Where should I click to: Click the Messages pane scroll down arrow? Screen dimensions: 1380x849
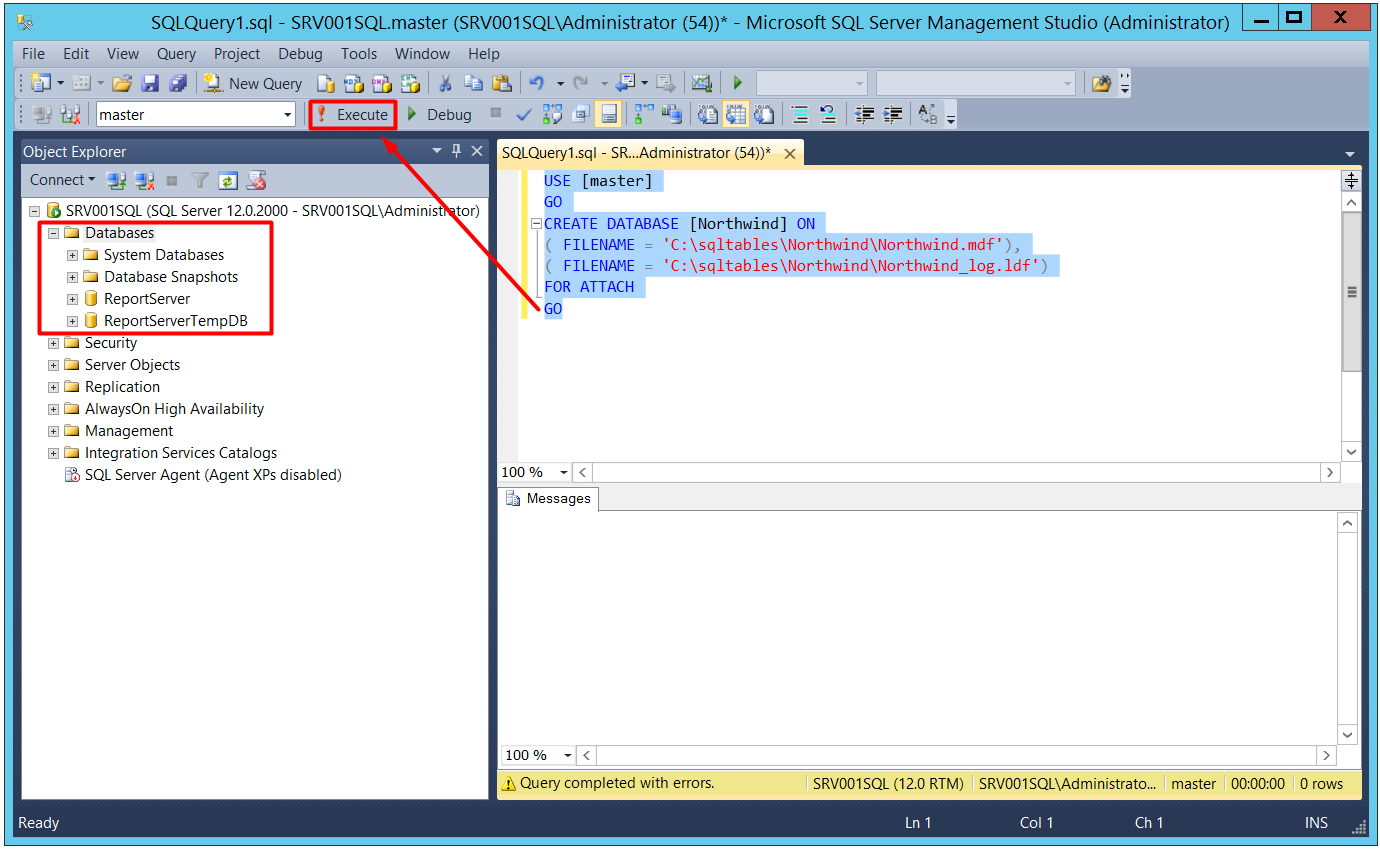[x=1348, y=735]
